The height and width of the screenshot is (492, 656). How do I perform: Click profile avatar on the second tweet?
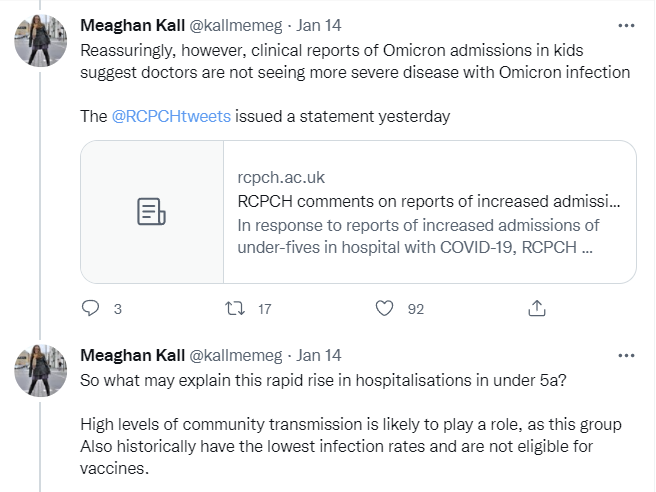(x=41, y=374)
